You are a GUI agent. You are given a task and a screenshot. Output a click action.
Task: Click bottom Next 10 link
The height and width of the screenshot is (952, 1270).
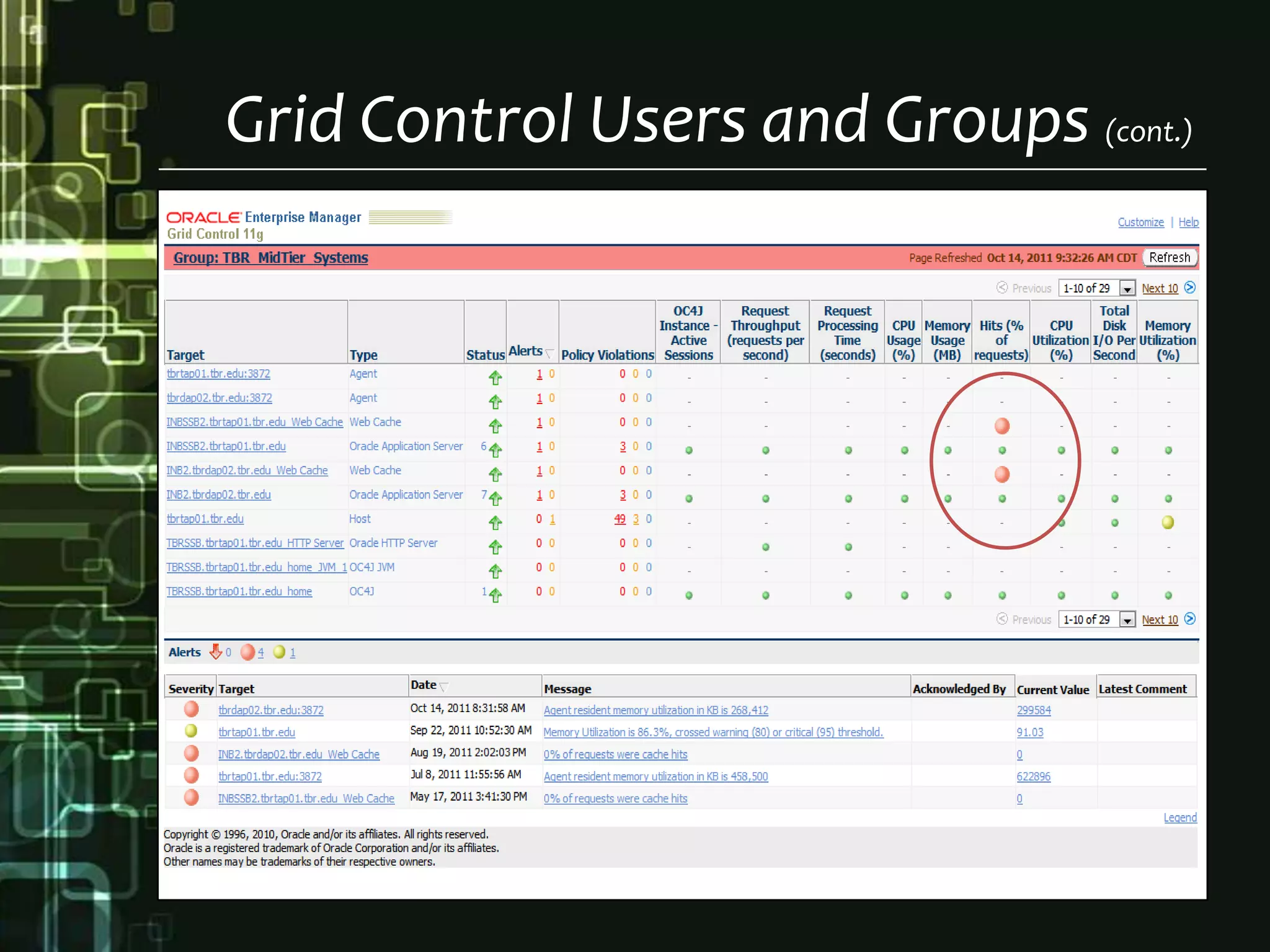coord(1160,620)
